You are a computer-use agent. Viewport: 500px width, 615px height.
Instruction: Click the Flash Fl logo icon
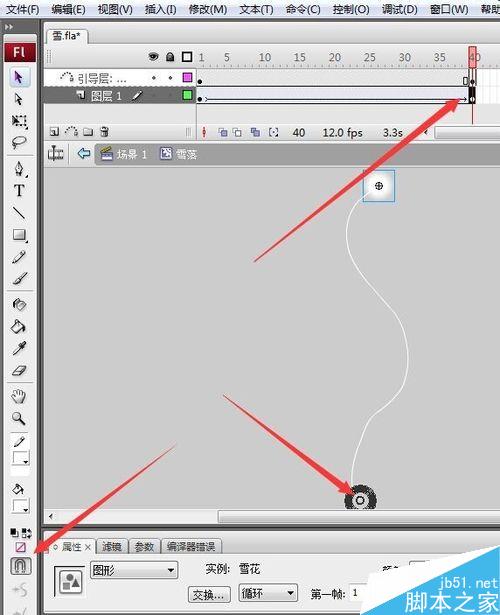(20, 52)
